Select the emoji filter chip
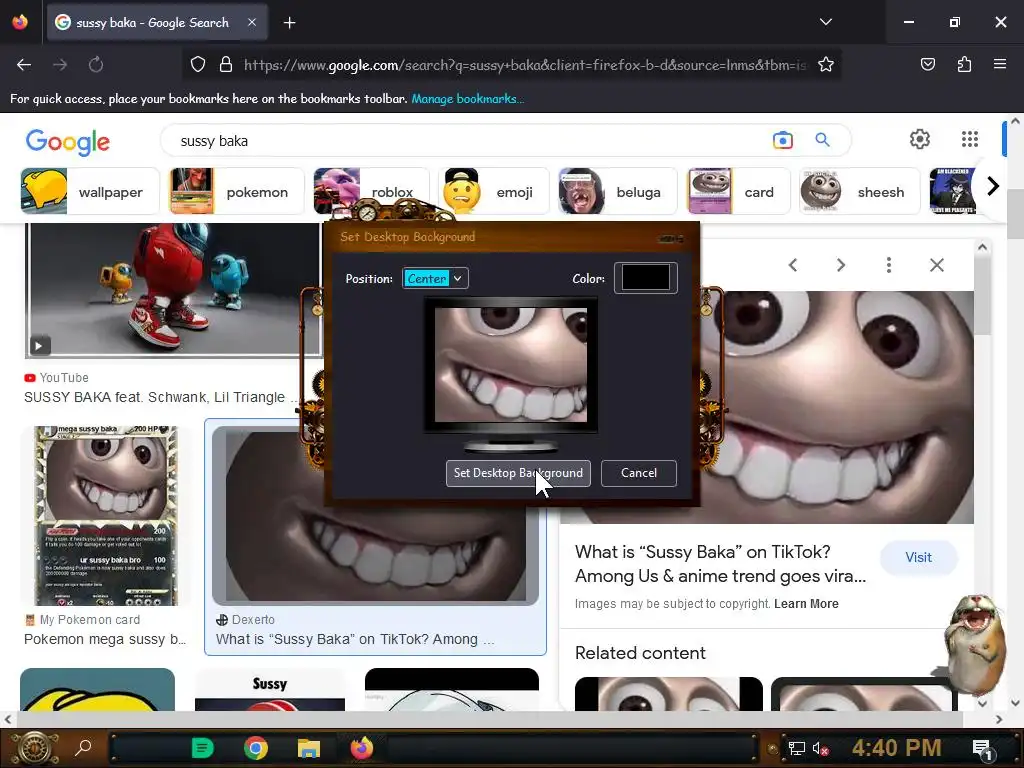 click(x=494, y=191)
